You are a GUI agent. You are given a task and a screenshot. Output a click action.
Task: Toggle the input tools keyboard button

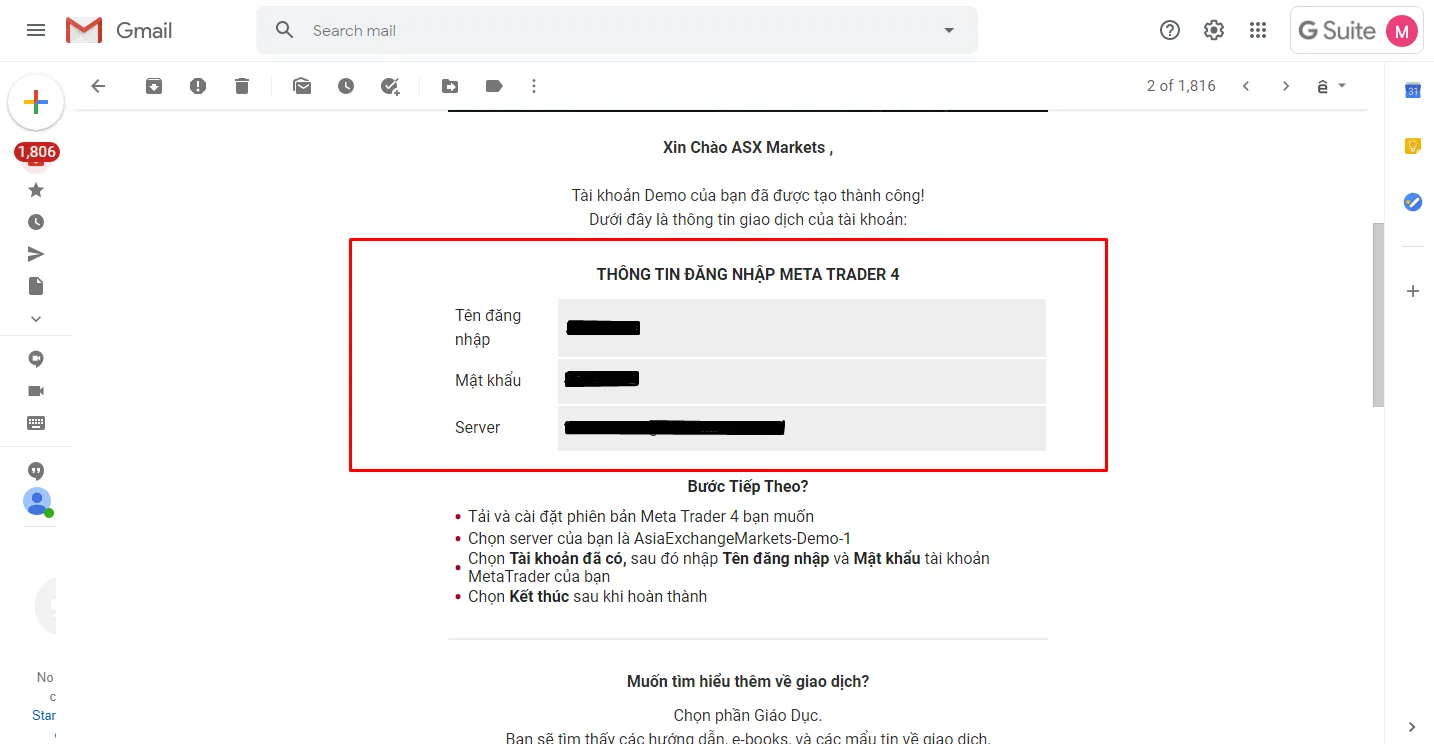[x=1323, y=87]
